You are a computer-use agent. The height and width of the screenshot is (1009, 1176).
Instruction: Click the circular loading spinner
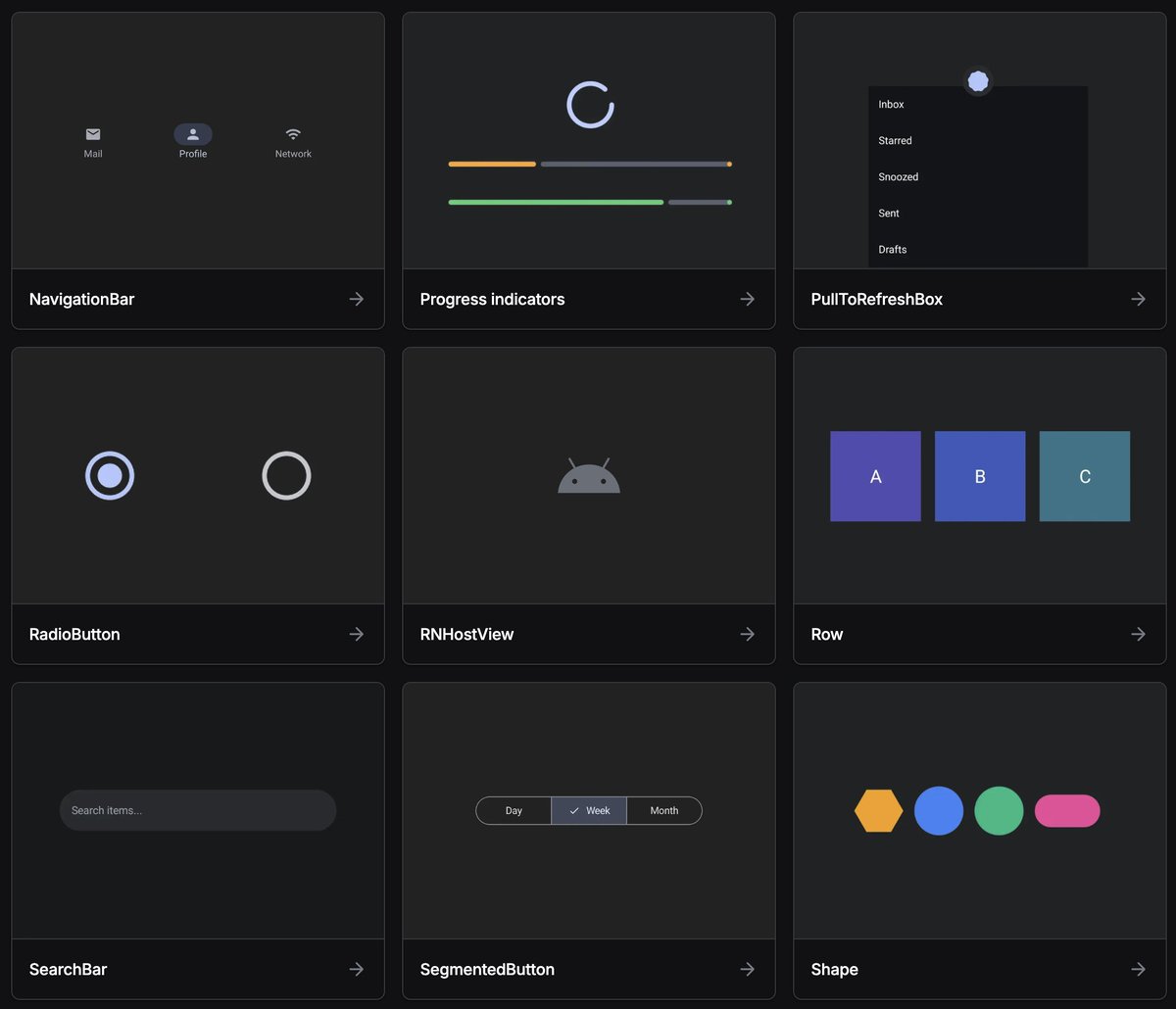(x=590, y=105)
